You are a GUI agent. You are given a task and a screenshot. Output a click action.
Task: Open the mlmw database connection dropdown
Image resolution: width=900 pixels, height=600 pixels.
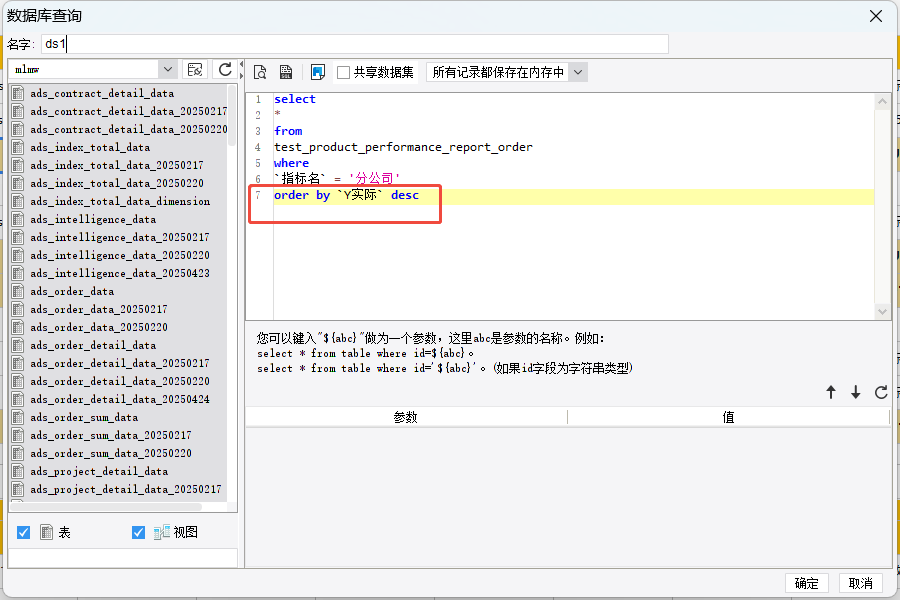tap(168, 69)
